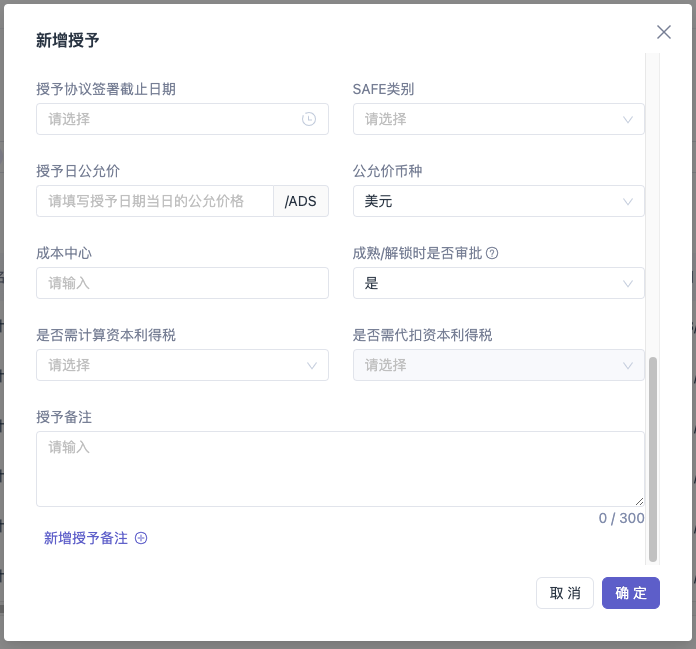
Task: Click the resize handle of 授予备注 textarea
Action: pos(639,502)
